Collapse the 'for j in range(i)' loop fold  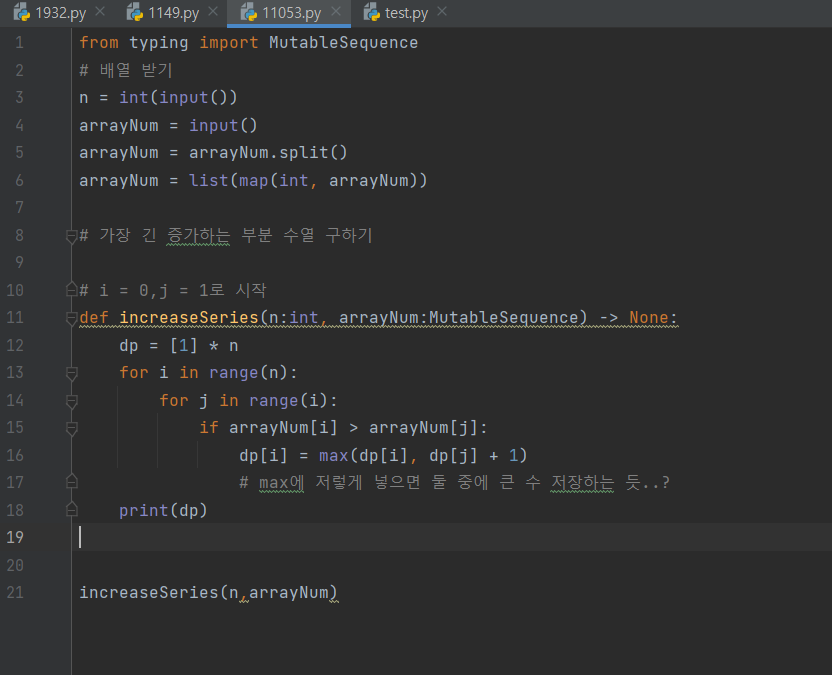point(72,401)
